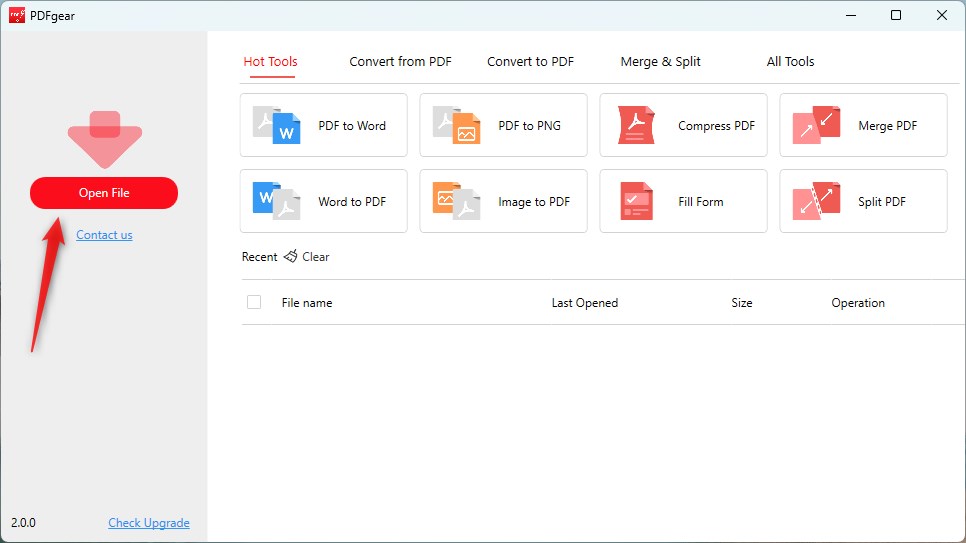Click the Check Upgrade link
Image resolution: width=966 pixels, height=543 pixels.
148,523
